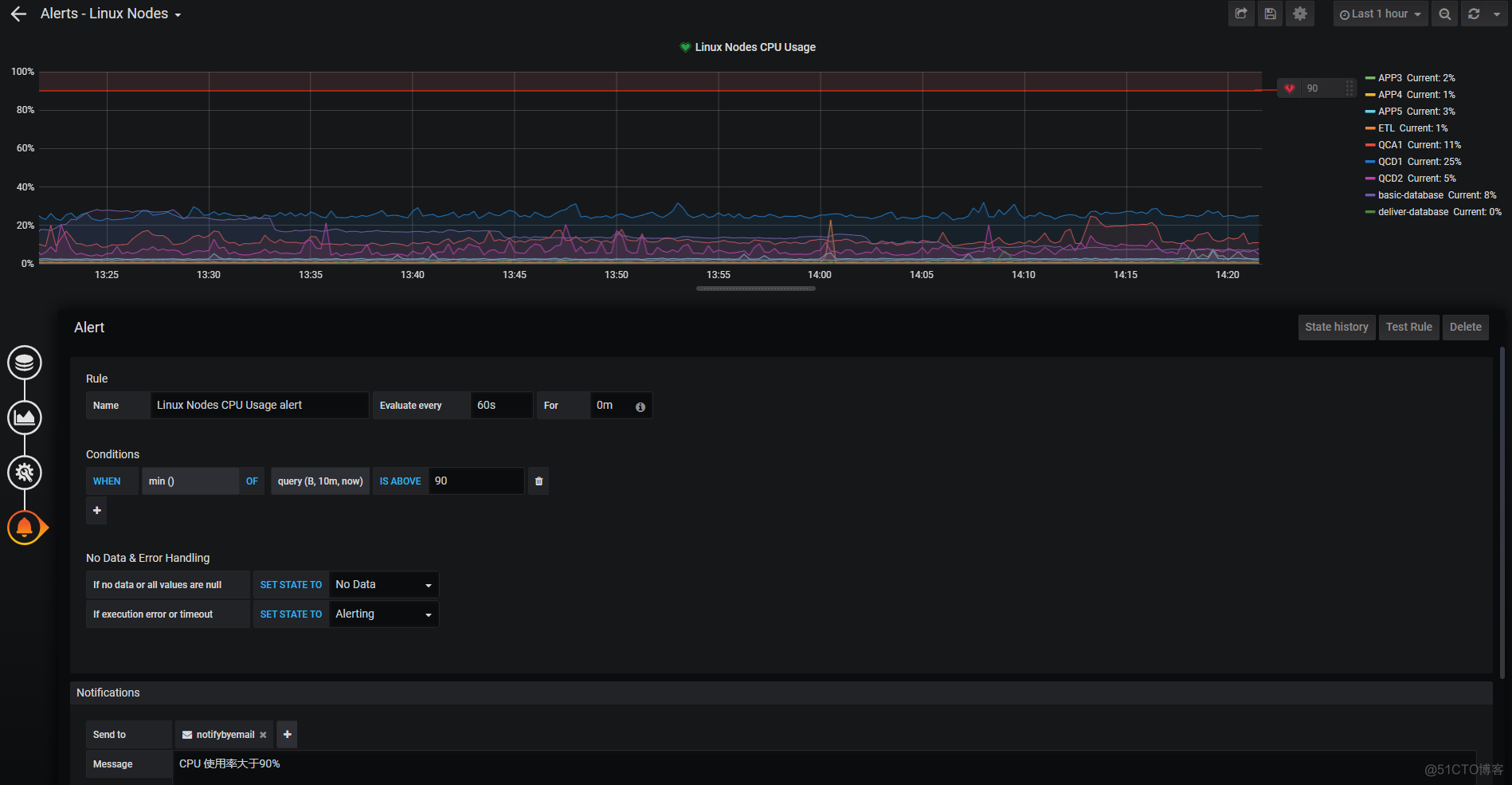1512x785 pixels.
Task: Delete the condition with the trash icon
Action: 539,481
